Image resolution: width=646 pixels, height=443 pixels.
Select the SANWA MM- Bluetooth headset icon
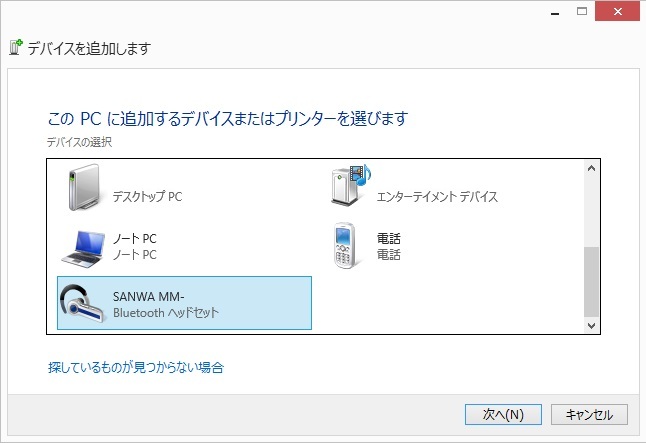click(x=81, y=304)
